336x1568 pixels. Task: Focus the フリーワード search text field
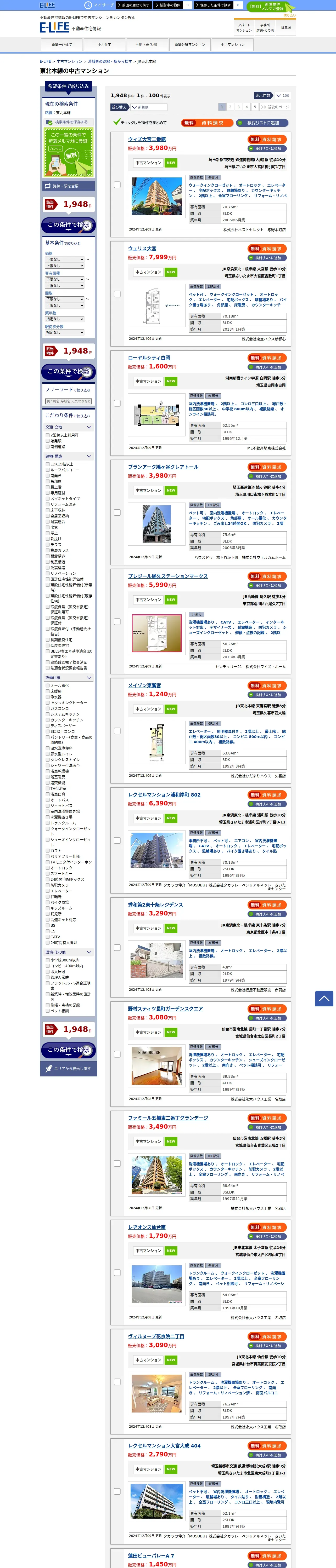(x=68, y=401)
